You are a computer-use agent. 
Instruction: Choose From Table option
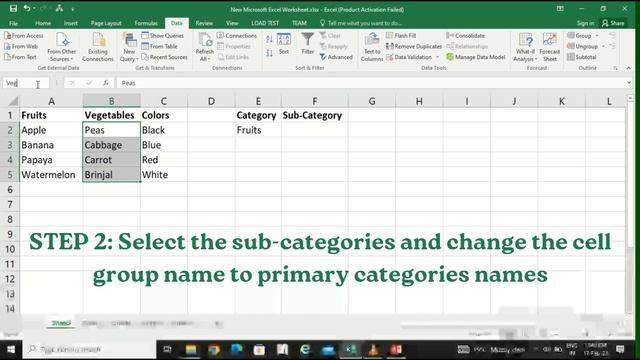[160, 47]
